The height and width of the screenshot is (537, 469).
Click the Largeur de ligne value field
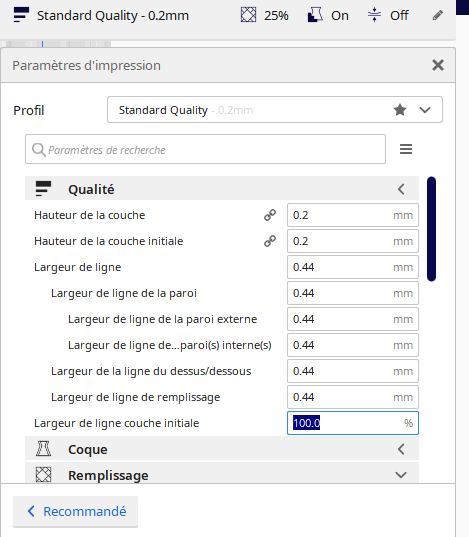tap(353, 267)
